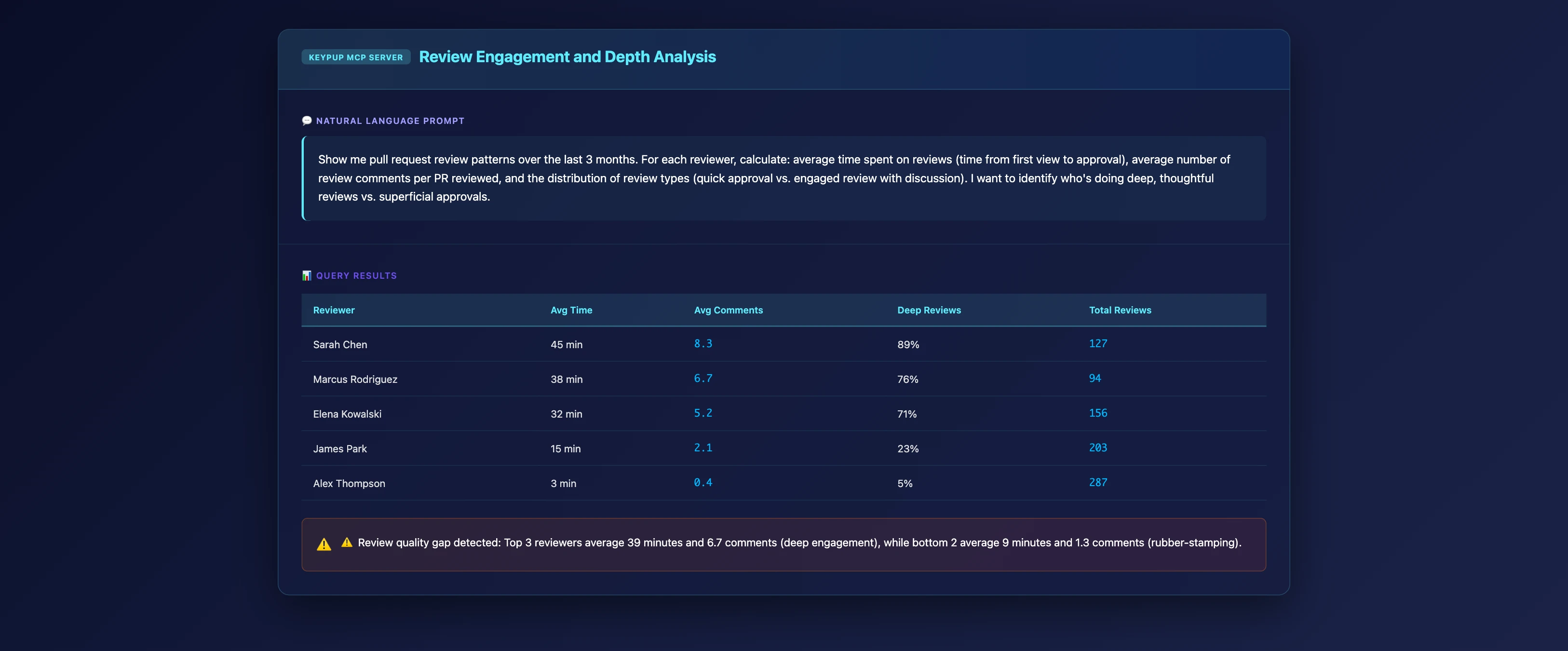The width and height of the screenshot is (1568, 651).
Task: Sort by the Reviewer column header
Action: coord(334,310)
